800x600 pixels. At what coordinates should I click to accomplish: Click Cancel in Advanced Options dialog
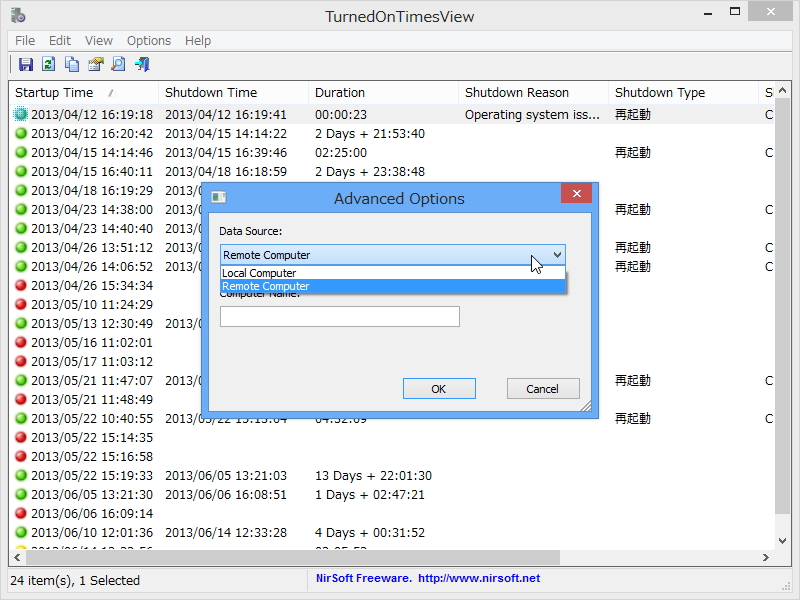543,389
